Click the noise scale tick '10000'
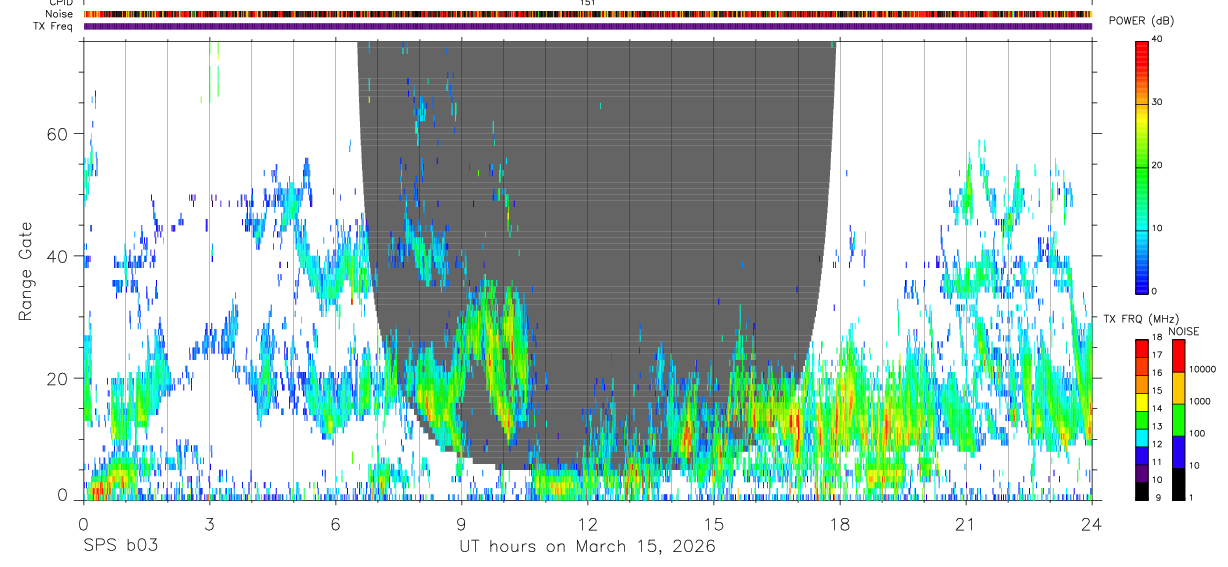This screenshot has width=1228, height=567. click(x=1201, y=370)
